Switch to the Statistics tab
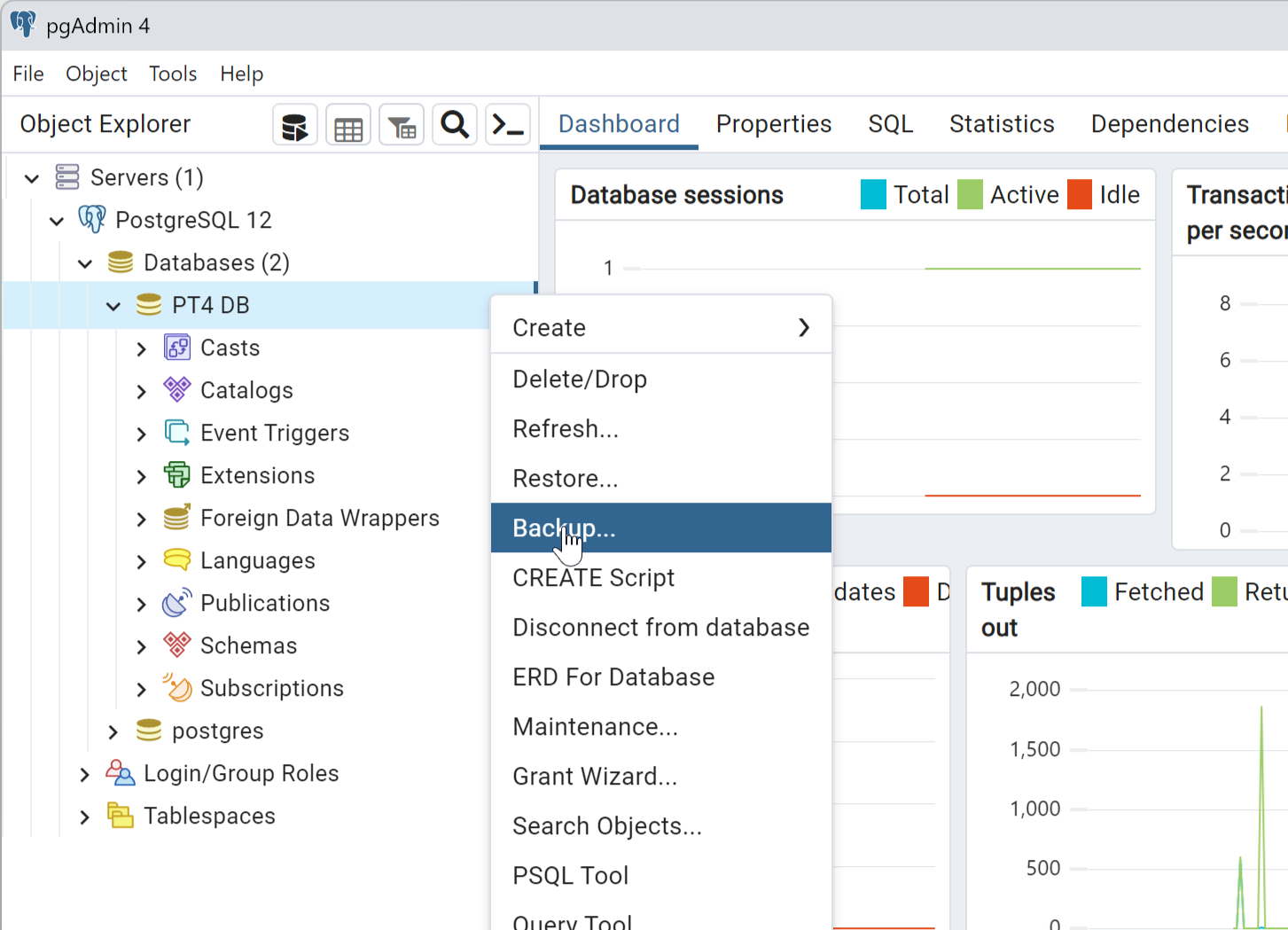1288x930 pixels. (x=1002, y=124)
